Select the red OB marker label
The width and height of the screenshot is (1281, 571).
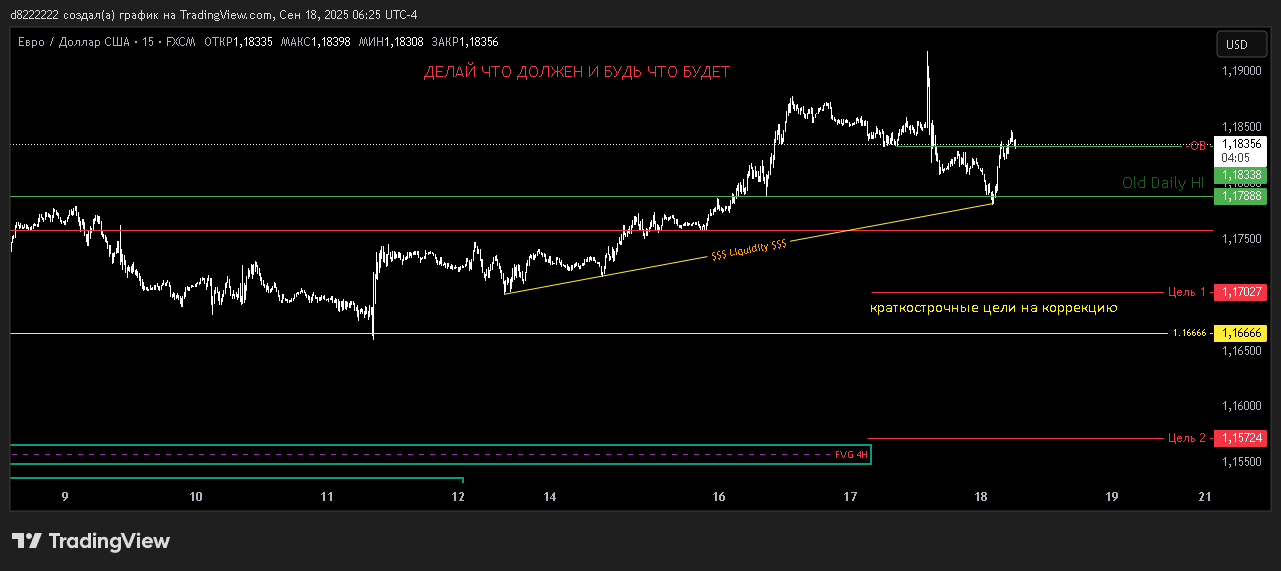point(1195,146)
